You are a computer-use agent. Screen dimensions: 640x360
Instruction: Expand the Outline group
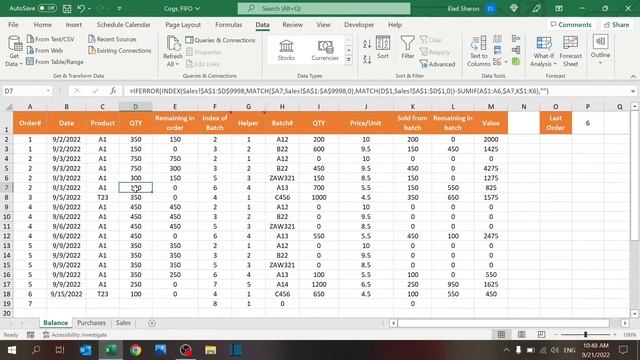click(600, 50)
